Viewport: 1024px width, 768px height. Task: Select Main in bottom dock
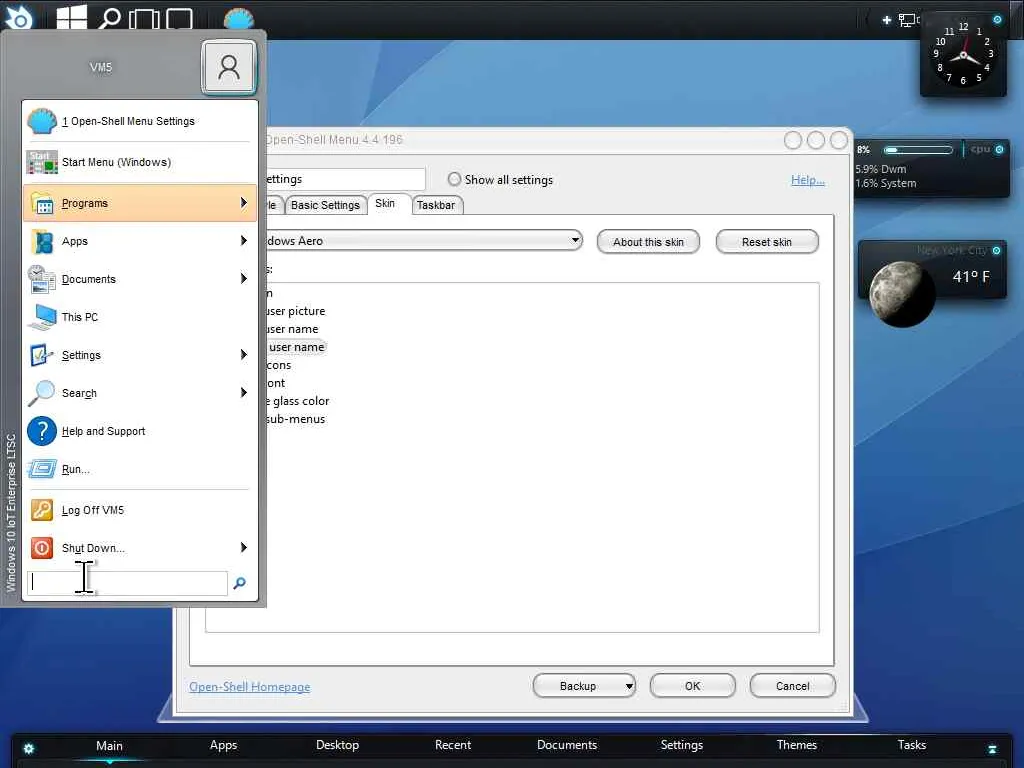coord(109,746)
